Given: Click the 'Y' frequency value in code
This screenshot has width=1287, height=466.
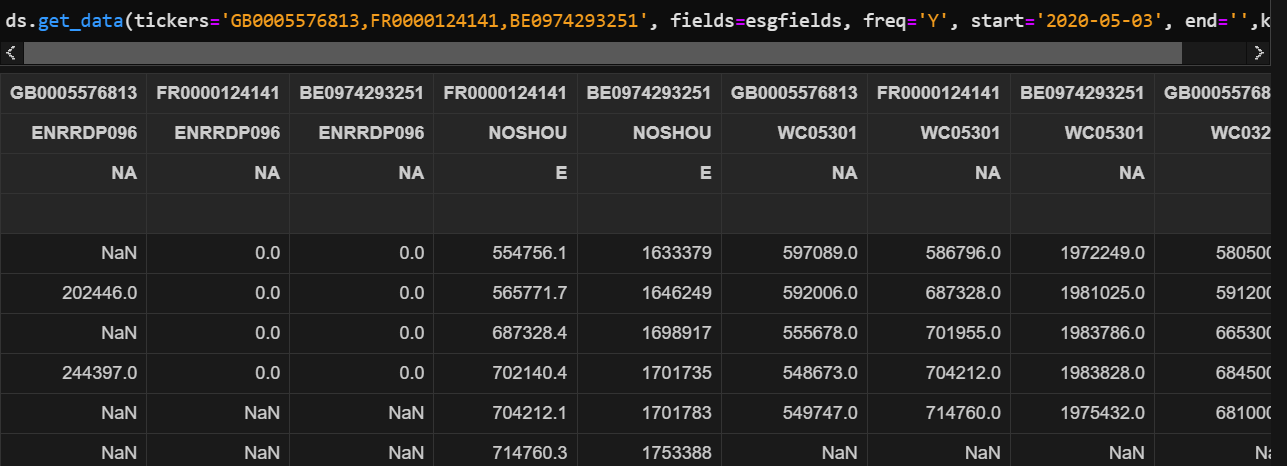Looking at the screenshot, I should click(913, 20).
